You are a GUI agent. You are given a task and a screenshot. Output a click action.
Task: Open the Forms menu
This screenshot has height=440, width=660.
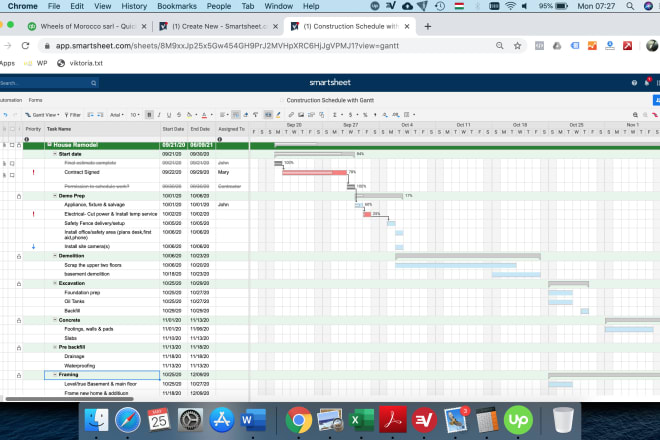35,100
